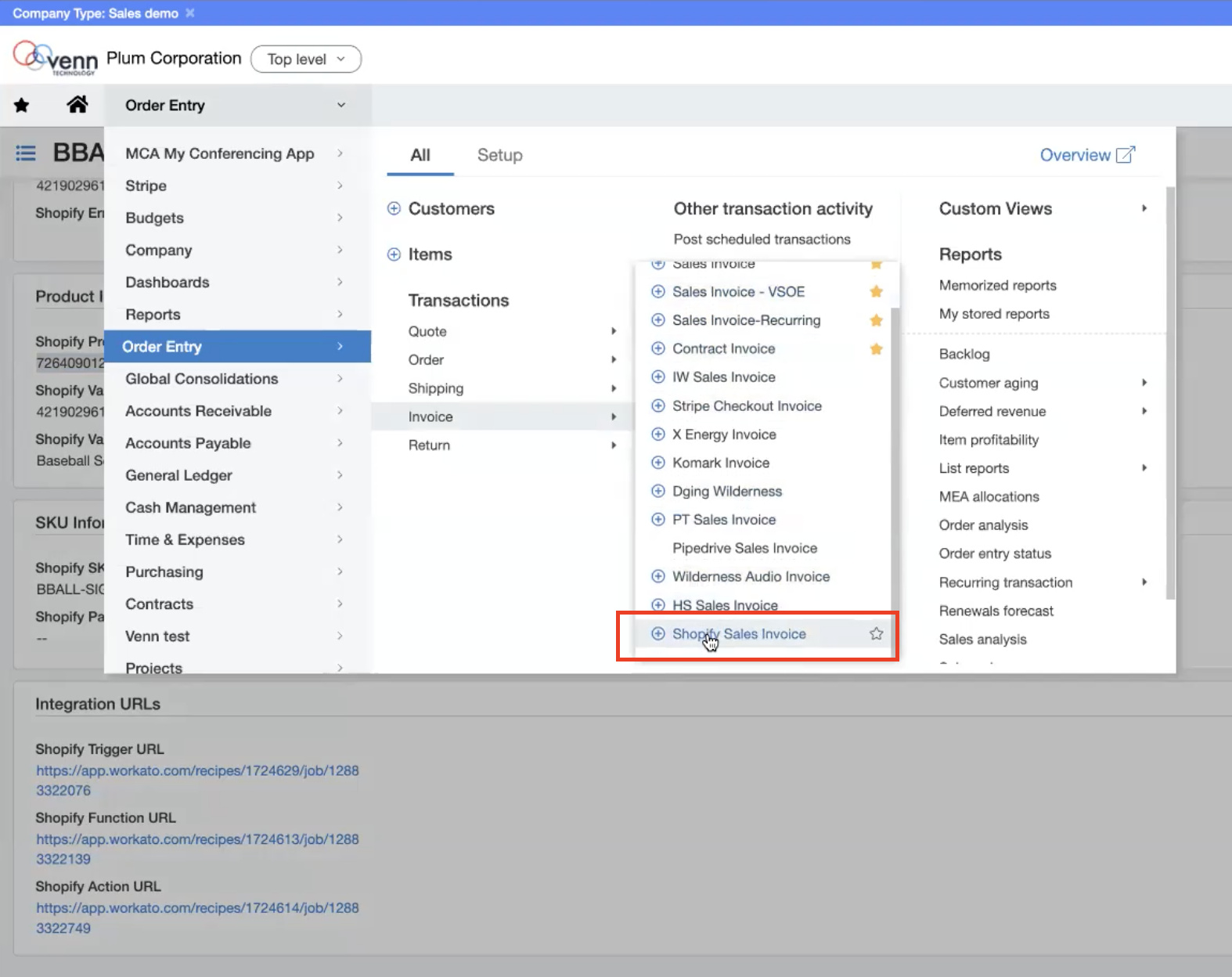Click the menu panel right scrollbar
Screen dimensions: 1232x977
pyautogui.click(x=1170, y=391)
